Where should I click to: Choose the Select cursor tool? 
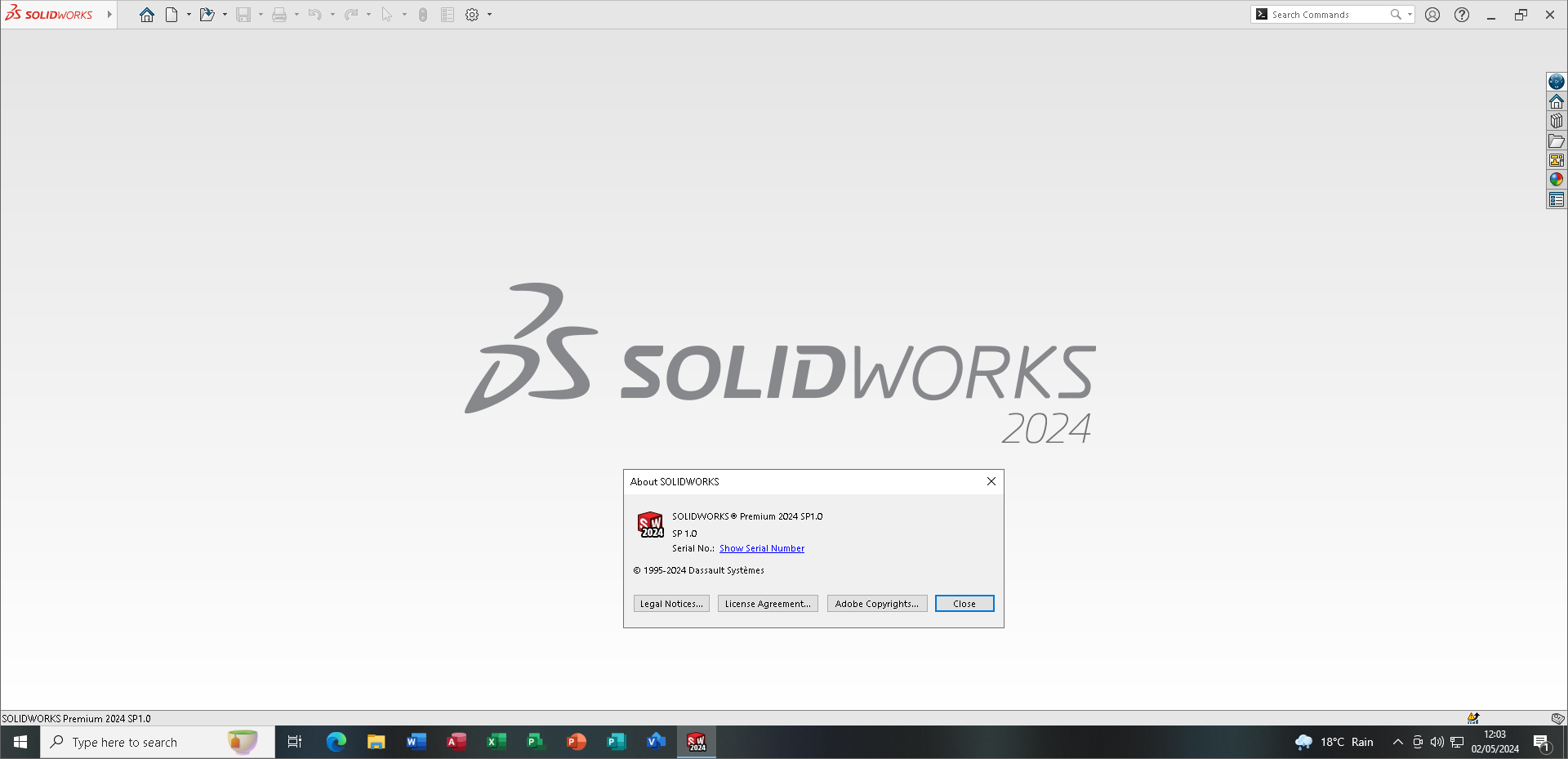tap(387, 15)
